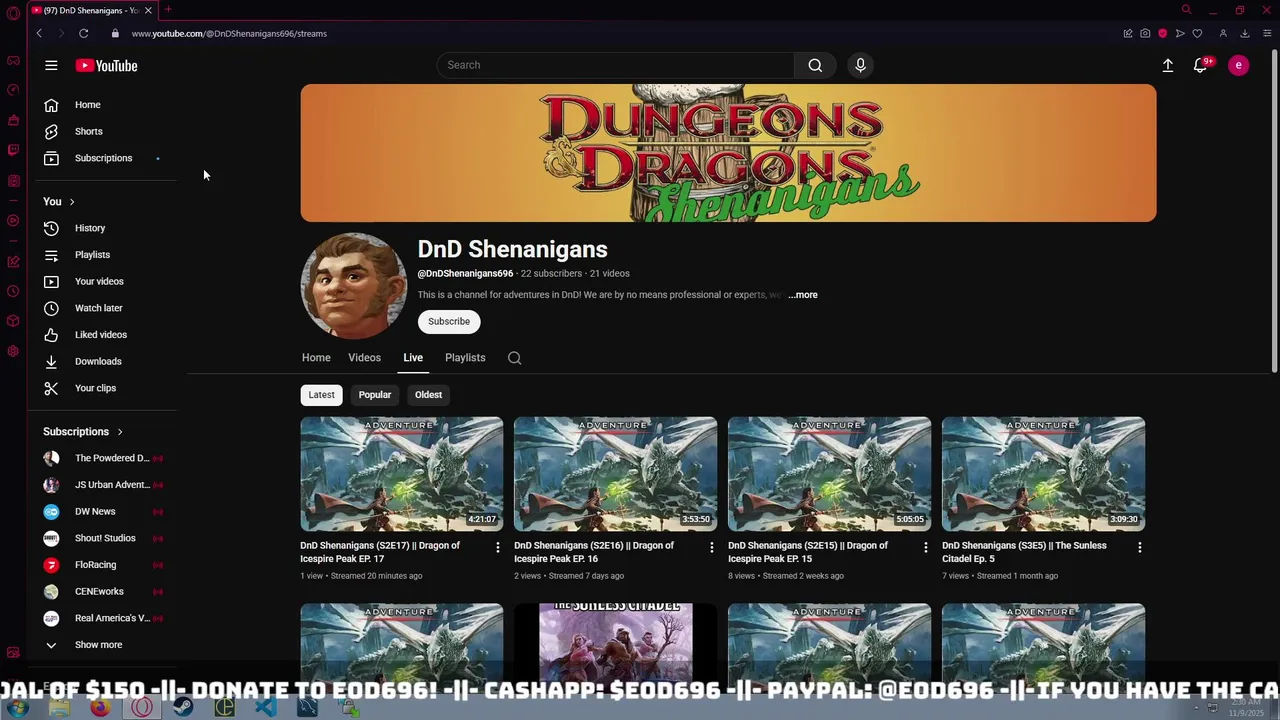Select the Latest filter chip
The image size is (1280, 720).
(321, 395)
